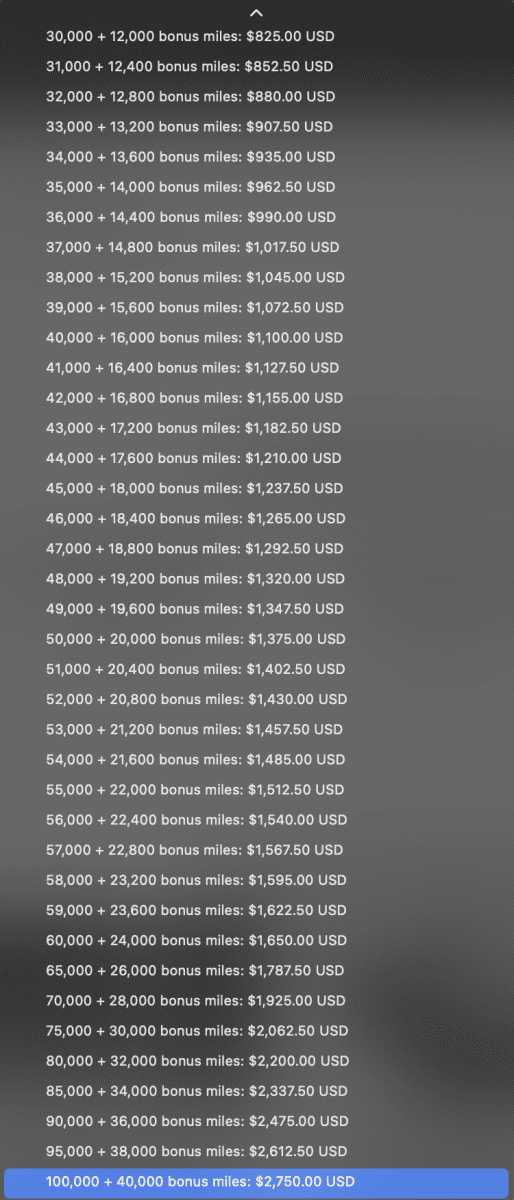This screenshot has height=1200, width=514.
Task: Select the $1,430.00 USD option
Action: click(257, 699)
